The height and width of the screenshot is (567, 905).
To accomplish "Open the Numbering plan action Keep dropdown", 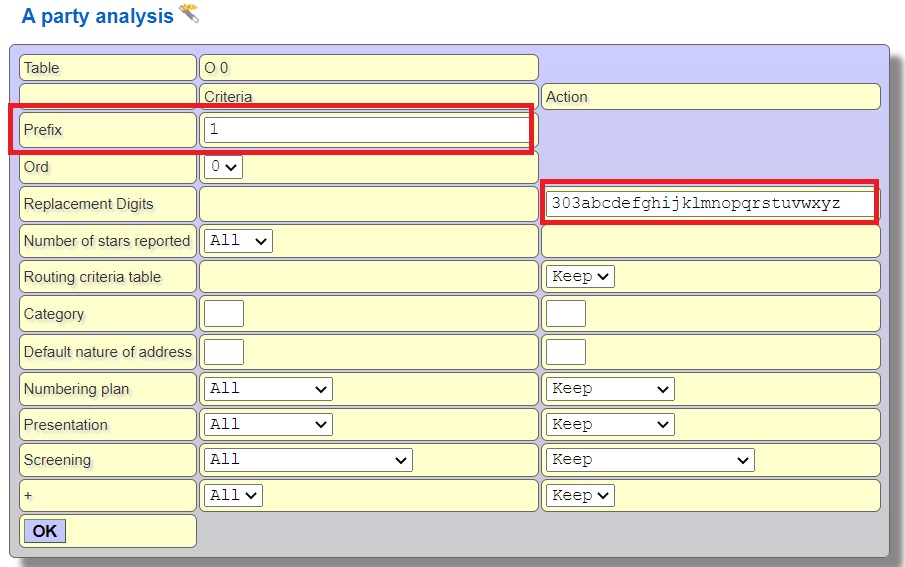I will tap(610, 389).
